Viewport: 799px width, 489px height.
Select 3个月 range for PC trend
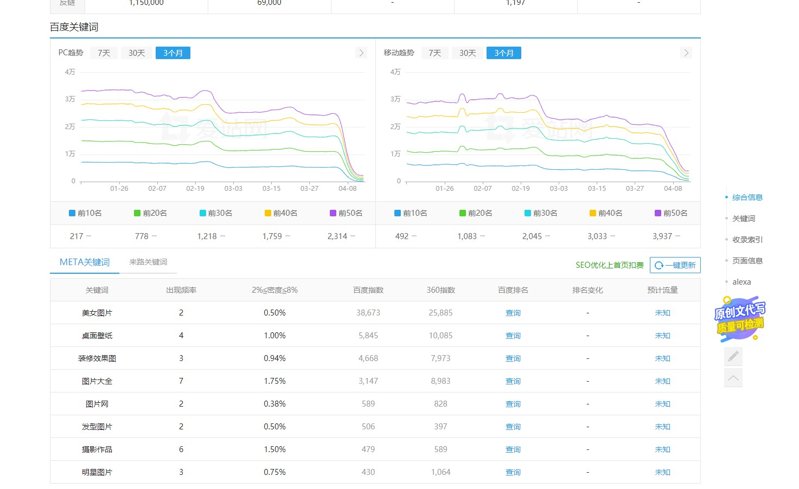coord(172,53)
